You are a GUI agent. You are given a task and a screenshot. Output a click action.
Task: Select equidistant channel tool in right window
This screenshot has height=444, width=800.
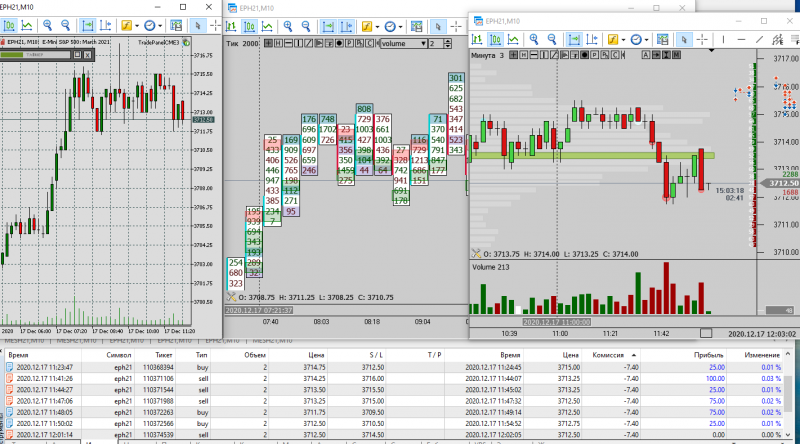point(778,39)
